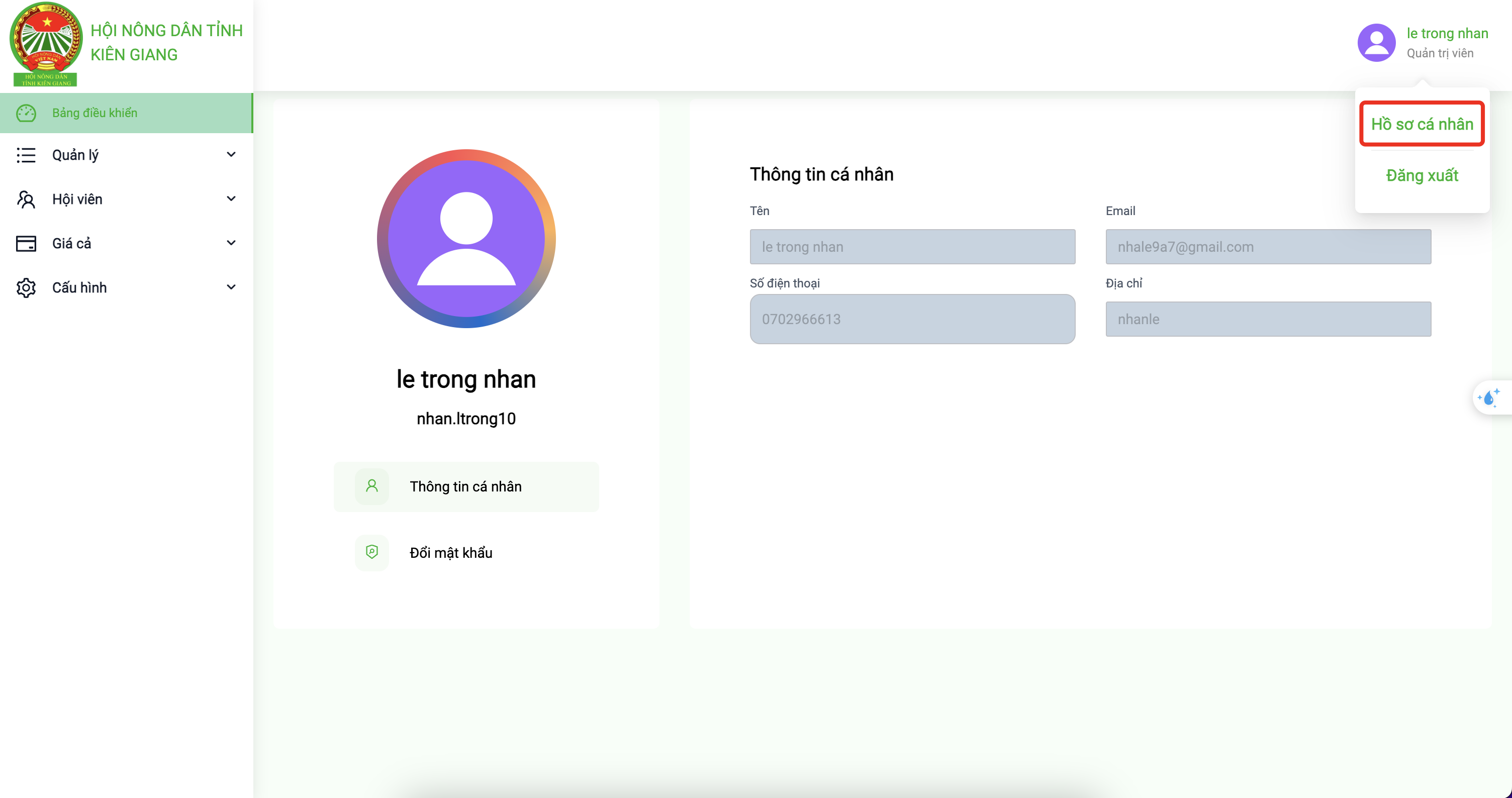Screen dimensions: 1512x798
Task: Expand the Cấu hình menu chevron
Action: pos(231,287)
